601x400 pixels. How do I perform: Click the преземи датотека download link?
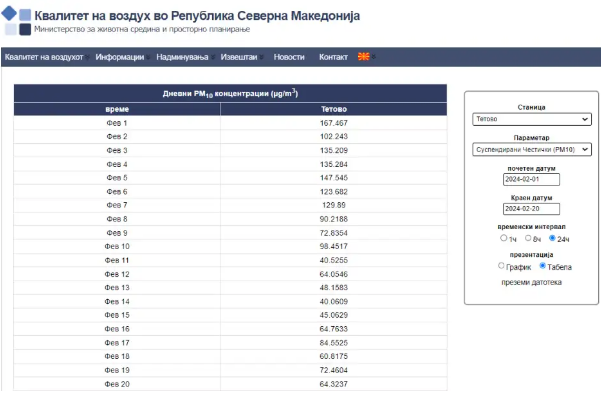click(x=531, y=283)
